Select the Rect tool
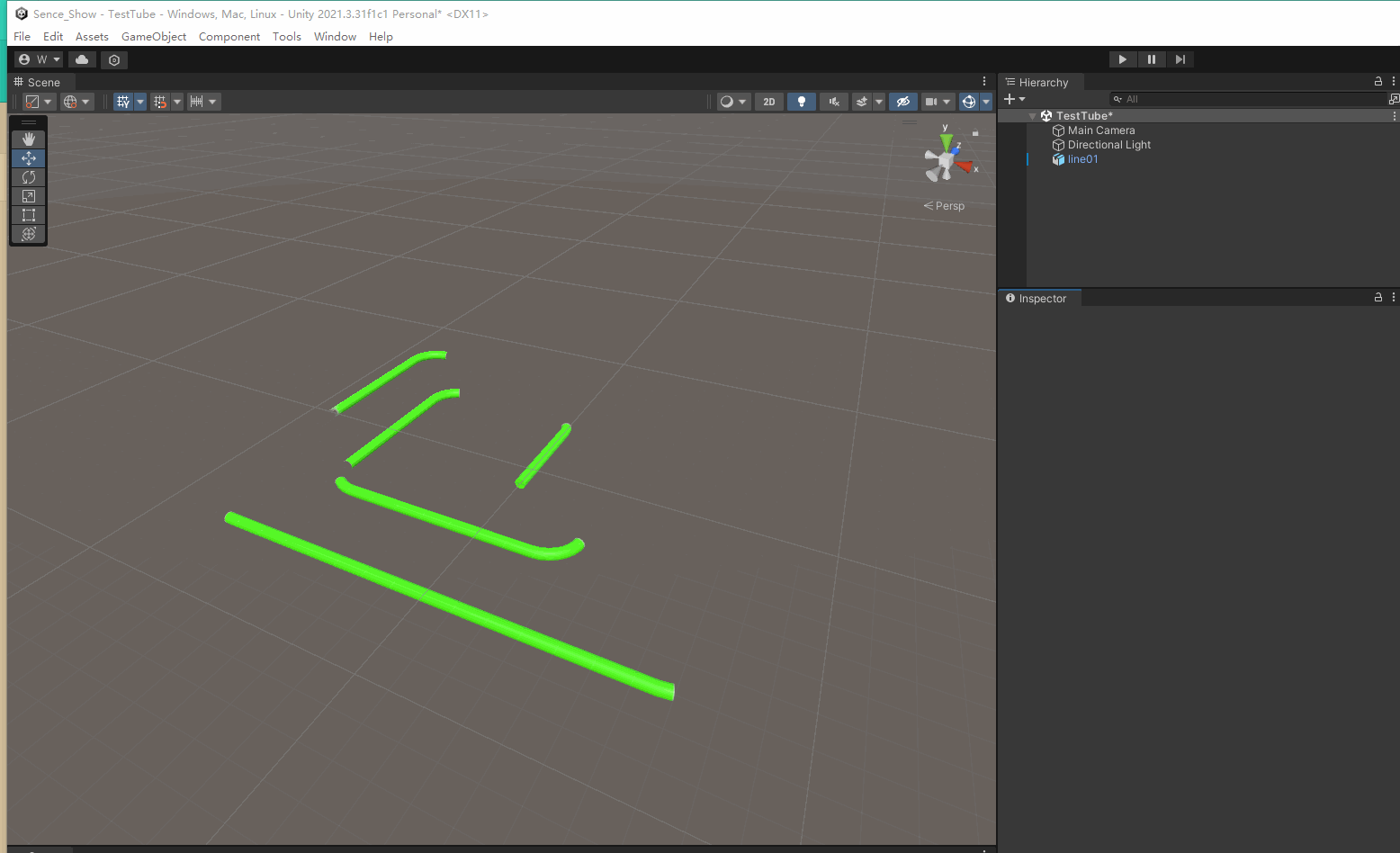The width and height of the screenshot is (1400, 853). (x=29, y=215)
